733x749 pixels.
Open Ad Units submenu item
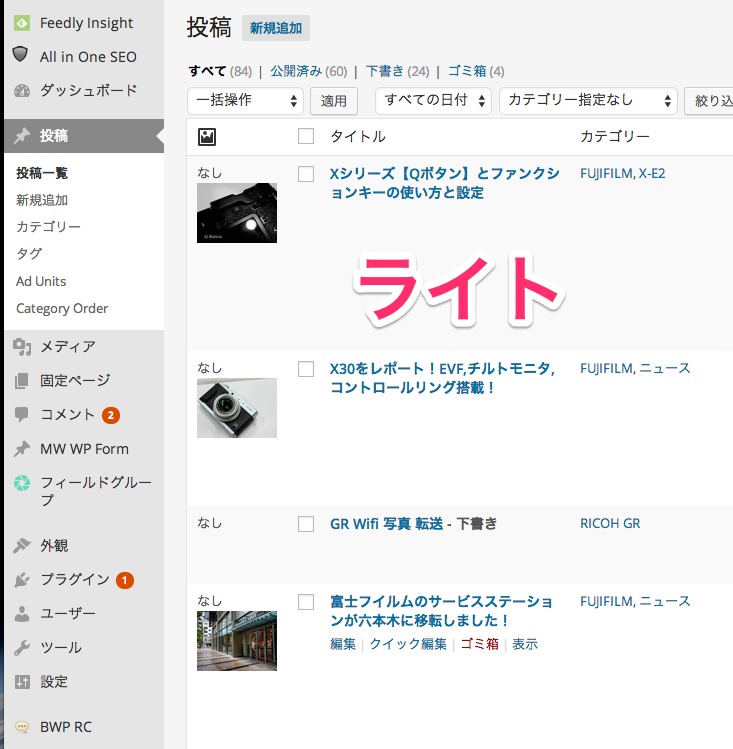click(x=41, y=281)
